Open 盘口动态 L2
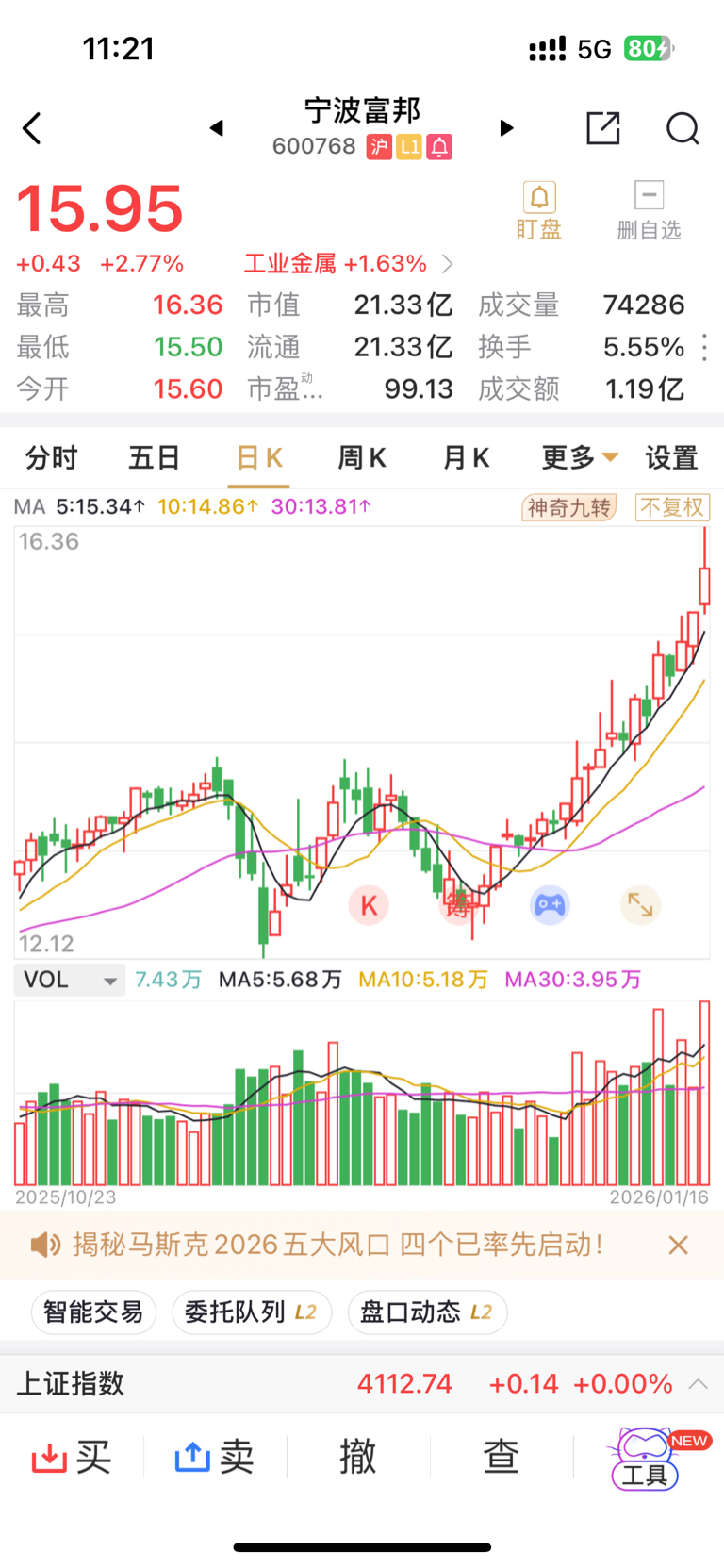The width and height of the screenshot is (724, 1568). coord(428,1312)
